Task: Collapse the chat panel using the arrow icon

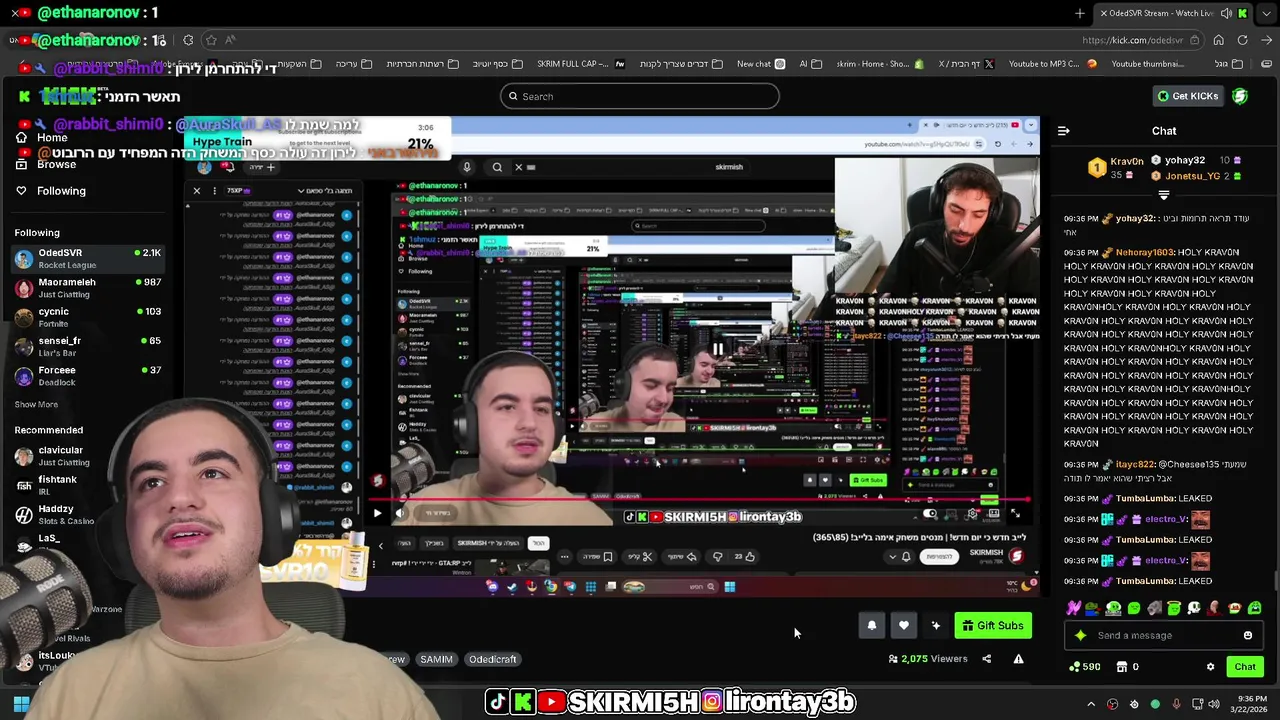Action: click(1064, 131)
